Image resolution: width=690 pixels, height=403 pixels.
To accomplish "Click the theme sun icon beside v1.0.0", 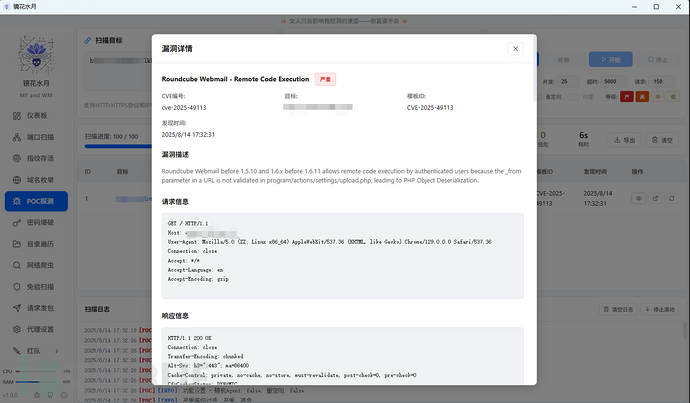I will (x=37, y=395).
